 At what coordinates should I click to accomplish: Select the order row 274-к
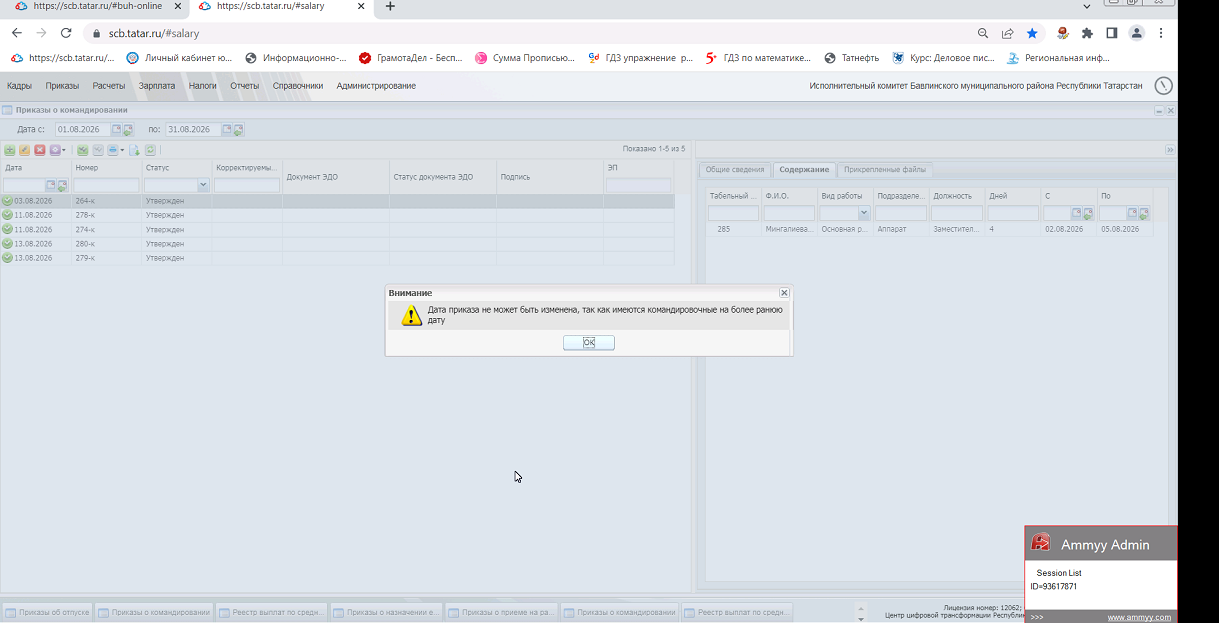coord(337,229)
